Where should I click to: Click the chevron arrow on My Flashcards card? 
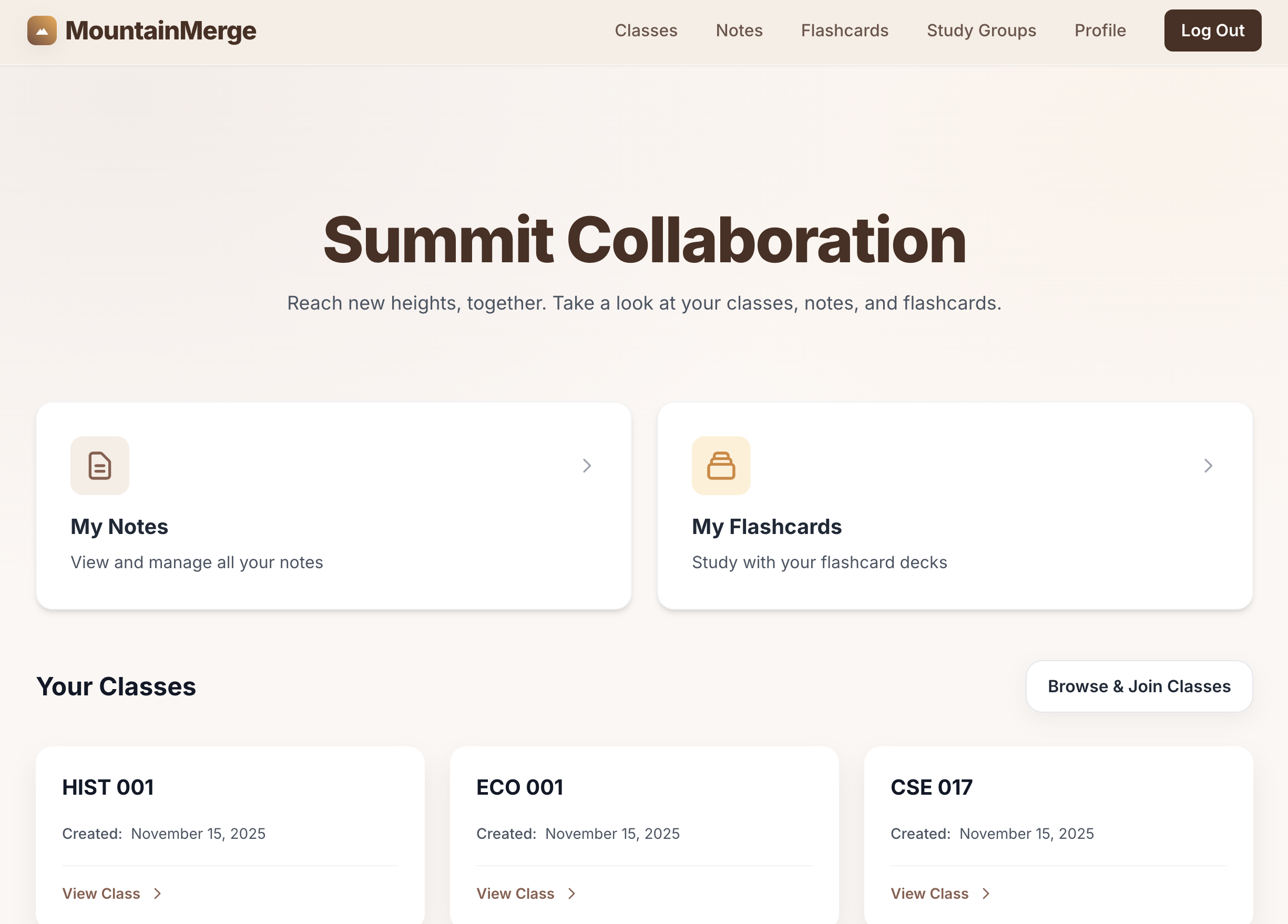[x=1208, y=466]
